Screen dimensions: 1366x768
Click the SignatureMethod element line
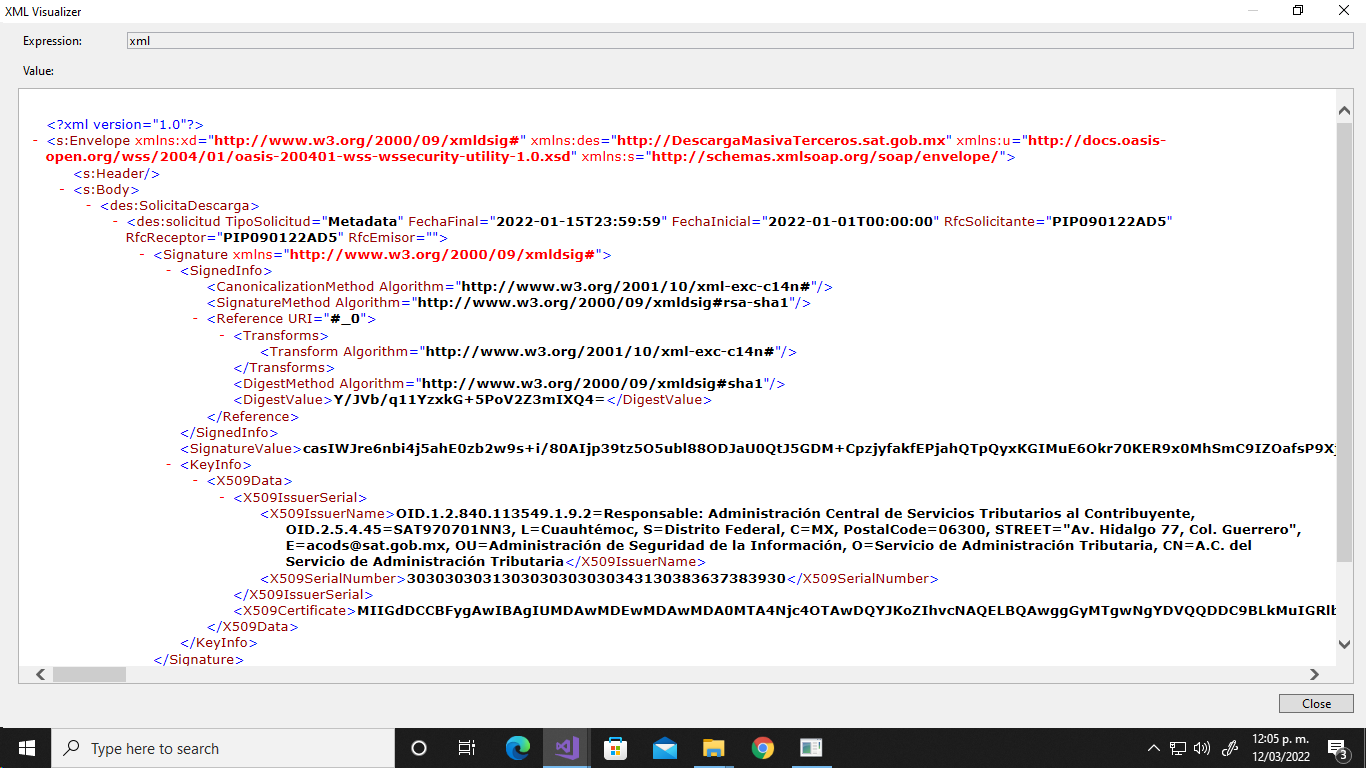(509, 303)
